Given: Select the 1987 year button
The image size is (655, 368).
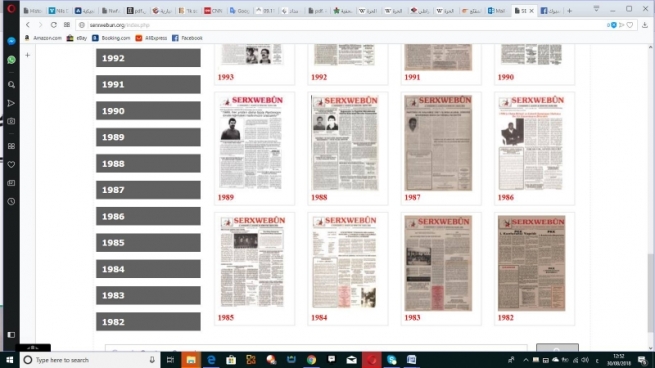Looking at the screenshot, I should [x=148, y=190].
